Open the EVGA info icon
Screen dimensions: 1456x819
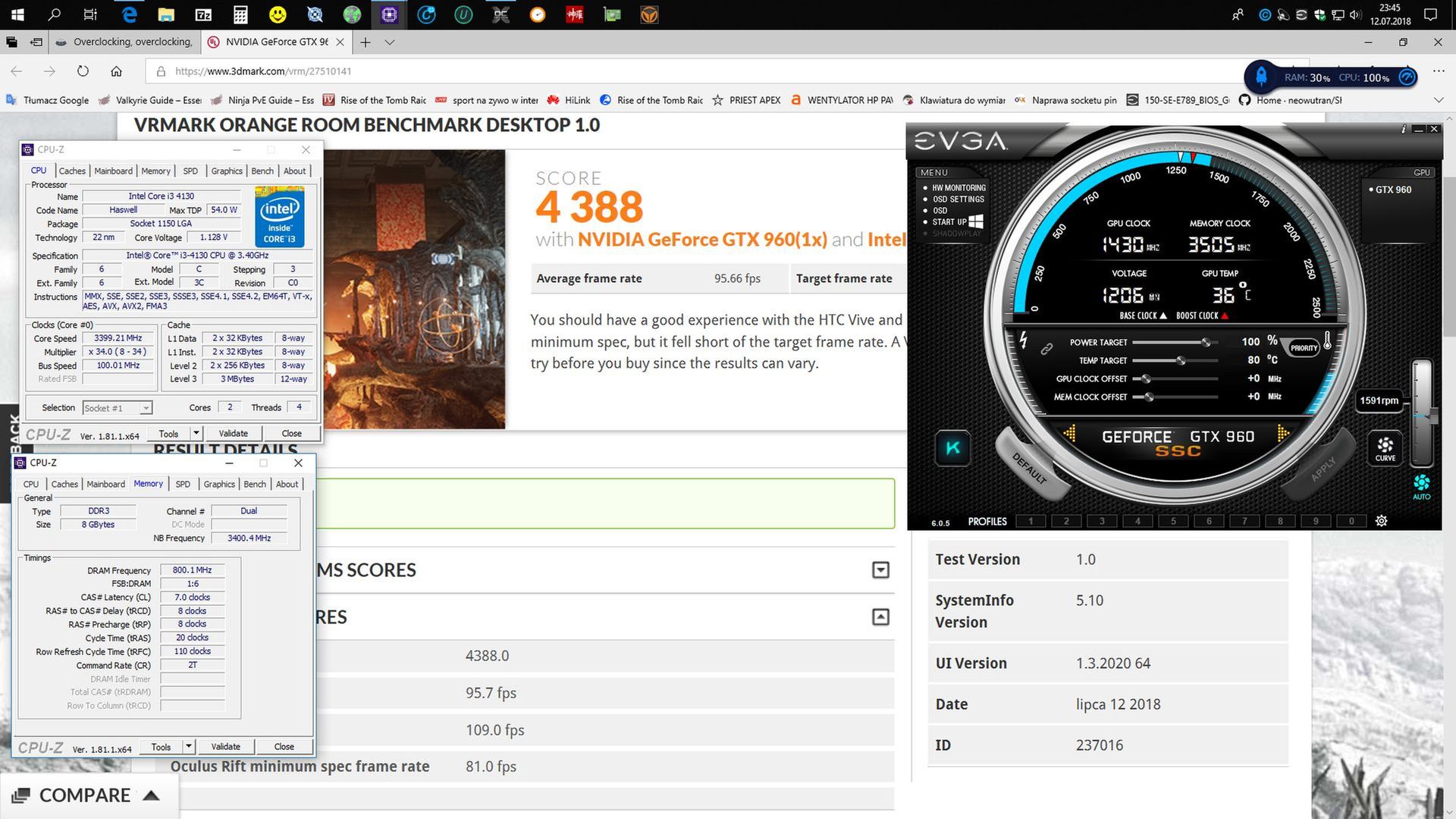pyautogui.click(x=1404, y=129)
